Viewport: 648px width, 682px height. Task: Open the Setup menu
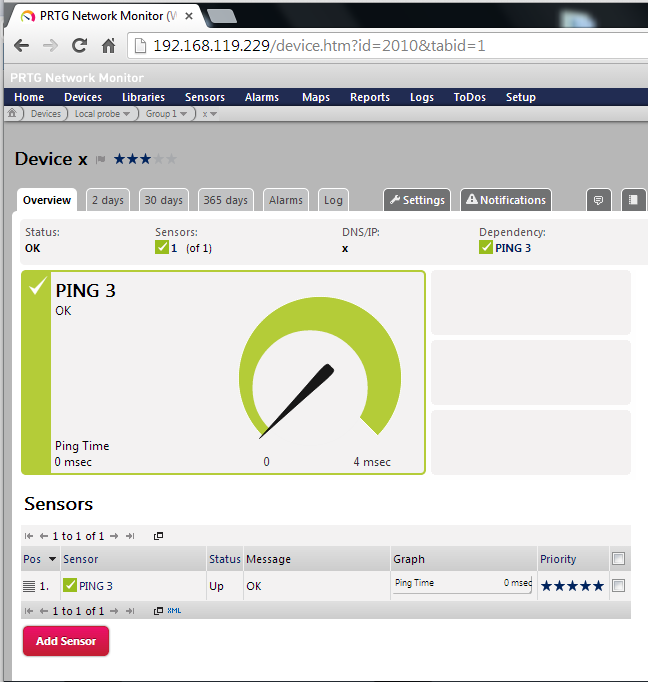coord(521,97)
